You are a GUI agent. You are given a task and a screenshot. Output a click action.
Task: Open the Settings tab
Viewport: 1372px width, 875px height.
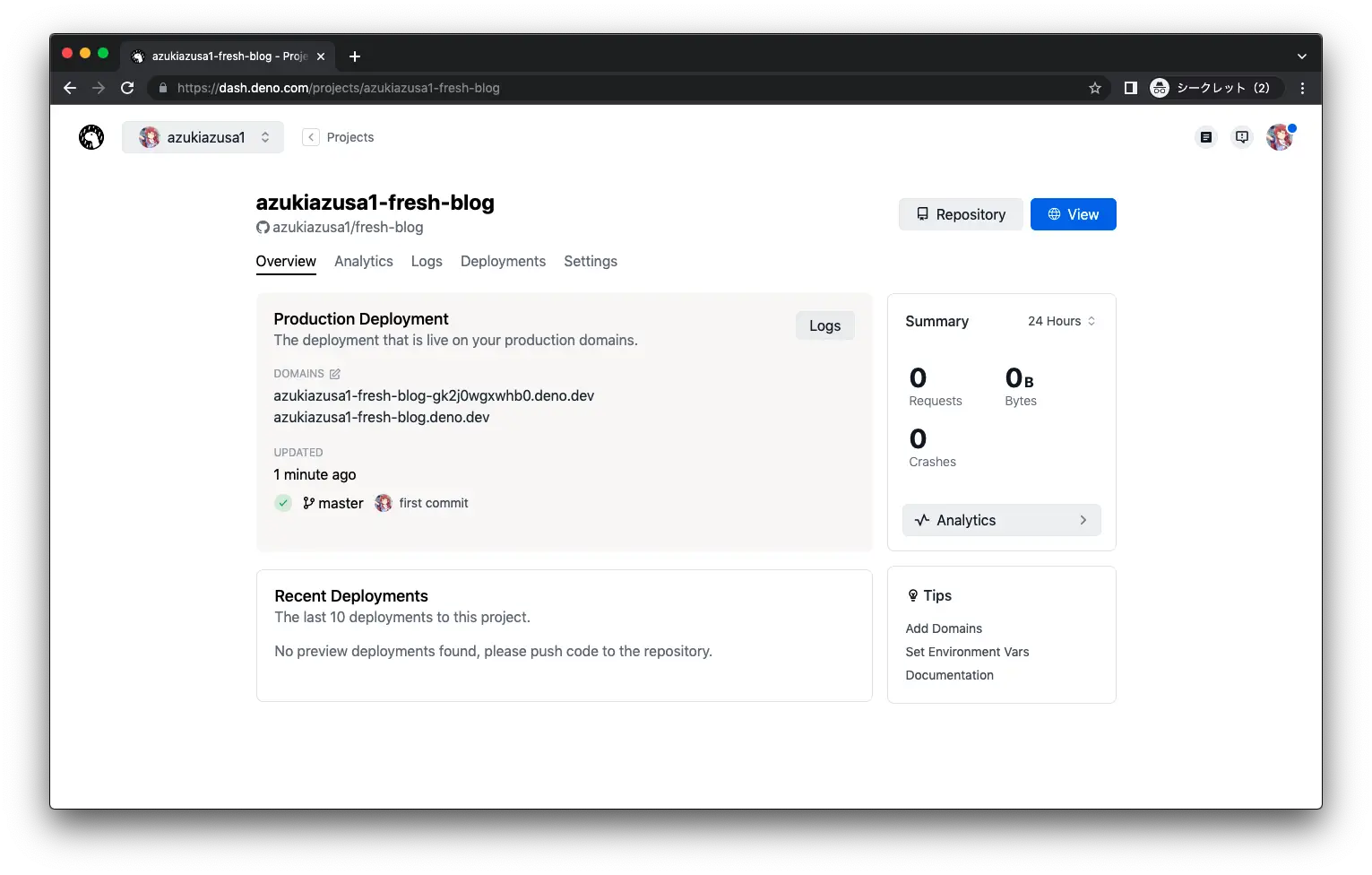click(591, 262)
